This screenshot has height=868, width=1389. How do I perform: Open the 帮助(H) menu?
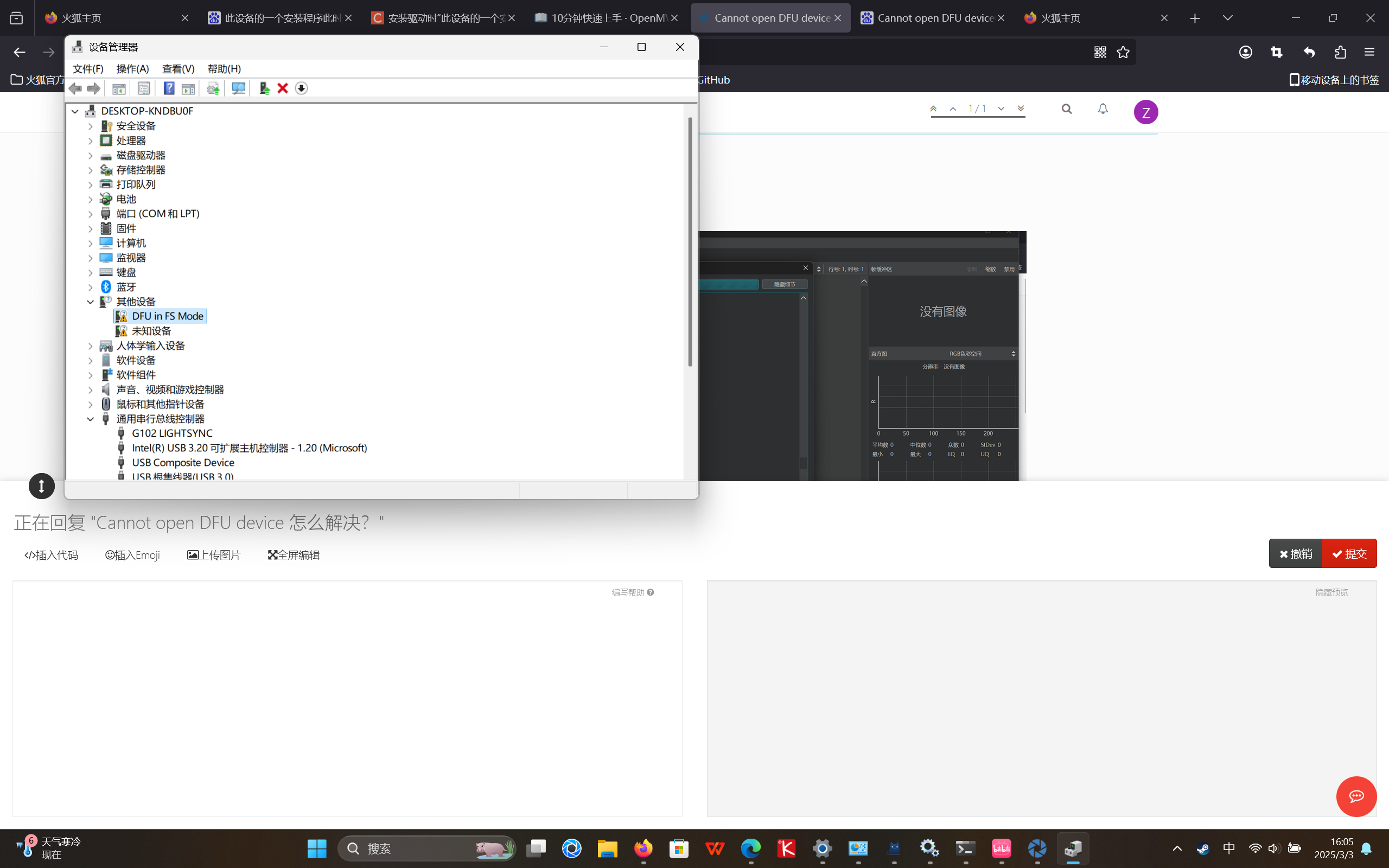pyautogui.click(x=225, y=69)
